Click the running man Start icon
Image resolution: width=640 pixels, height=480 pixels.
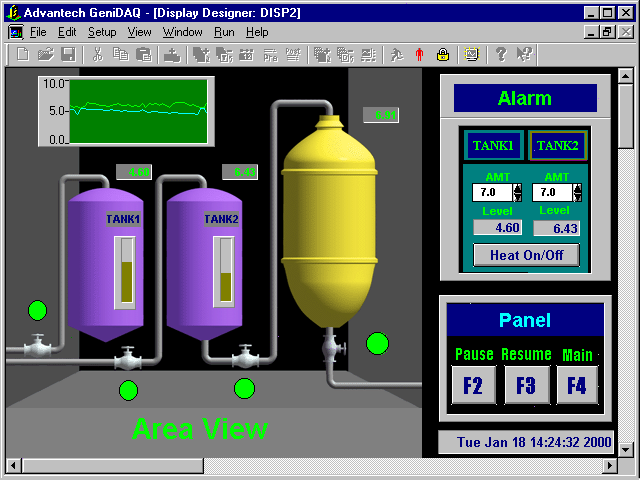pos(397,54)
